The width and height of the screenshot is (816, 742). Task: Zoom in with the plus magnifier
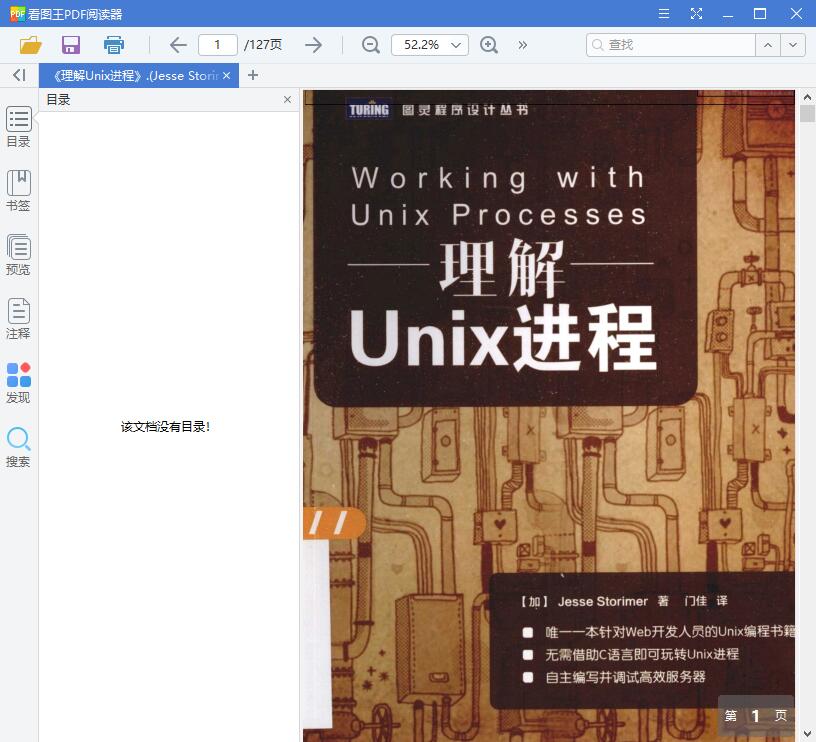489,45
